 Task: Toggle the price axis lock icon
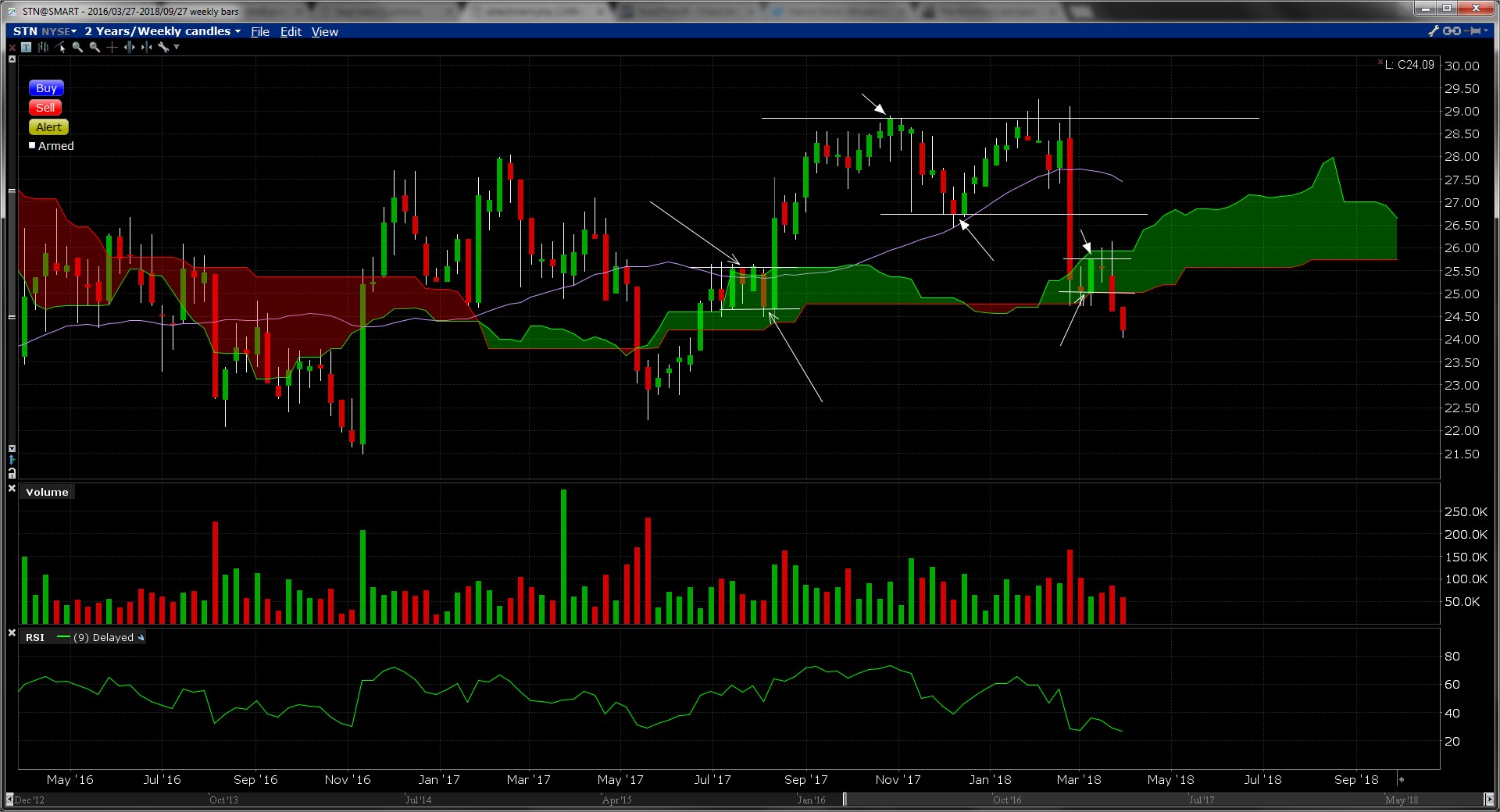[12, 473]
